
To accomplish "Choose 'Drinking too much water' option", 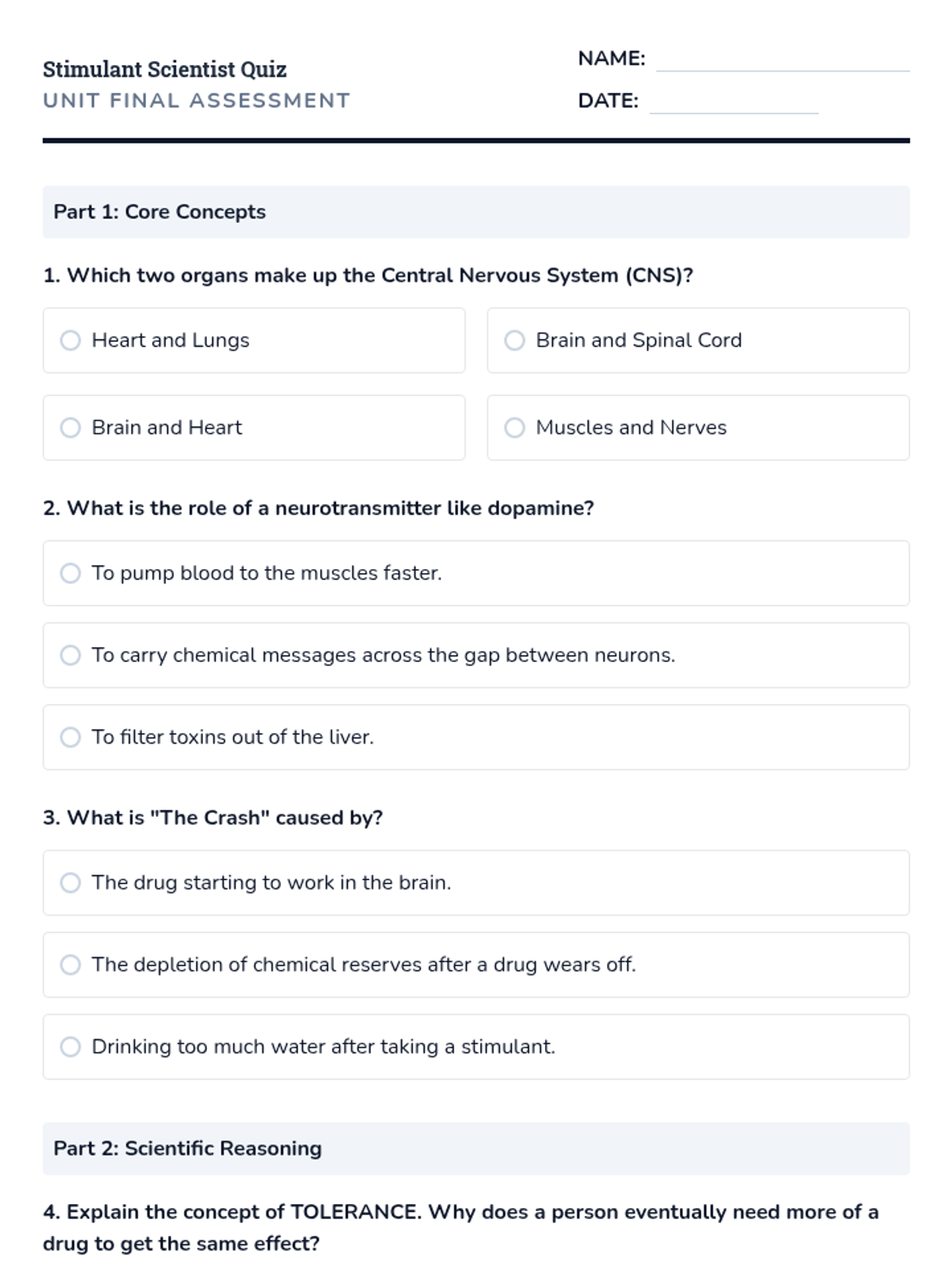I will [71, 1047].
